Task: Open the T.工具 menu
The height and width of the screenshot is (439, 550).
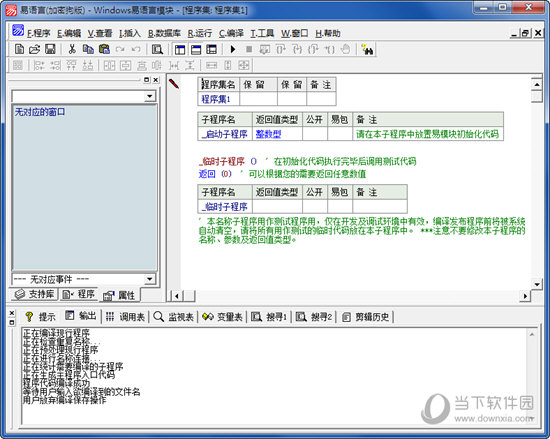Action: pyautogui.click(x=262, y=34)
